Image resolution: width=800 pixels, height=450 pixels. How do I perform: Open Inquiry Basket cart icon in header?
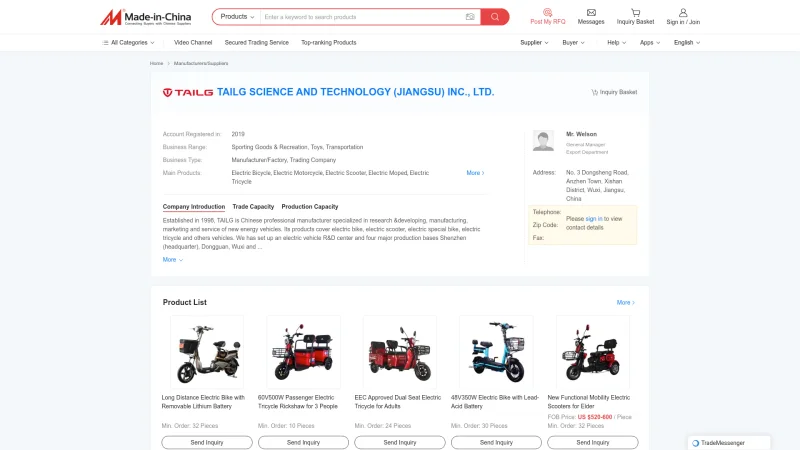(x=635, y=12)
